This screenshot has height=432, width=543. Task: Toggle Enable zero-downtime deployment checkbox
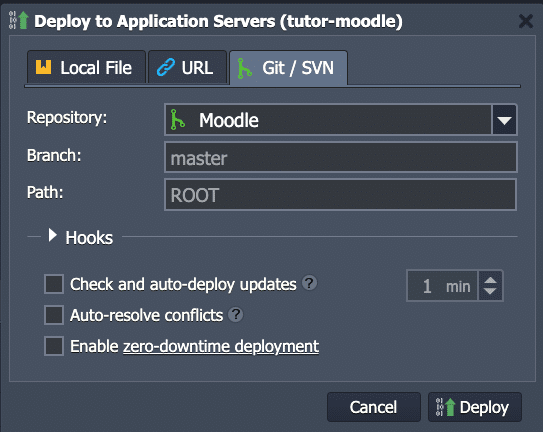coord(54,346)
